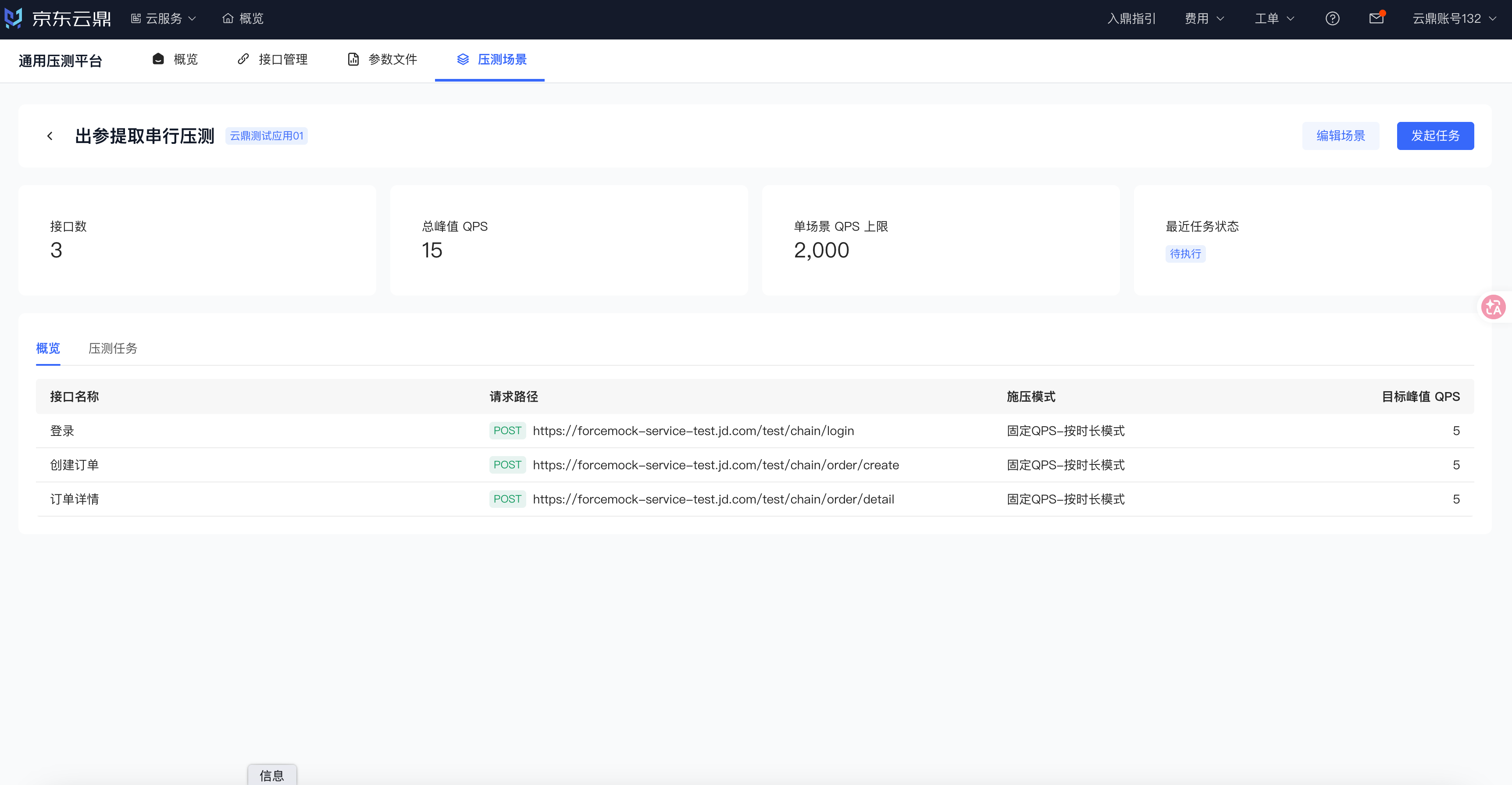The width and height of the screenshot is (1512, 785).
Task: Click the 创建订单 interface row
Action: coord(755,465)
